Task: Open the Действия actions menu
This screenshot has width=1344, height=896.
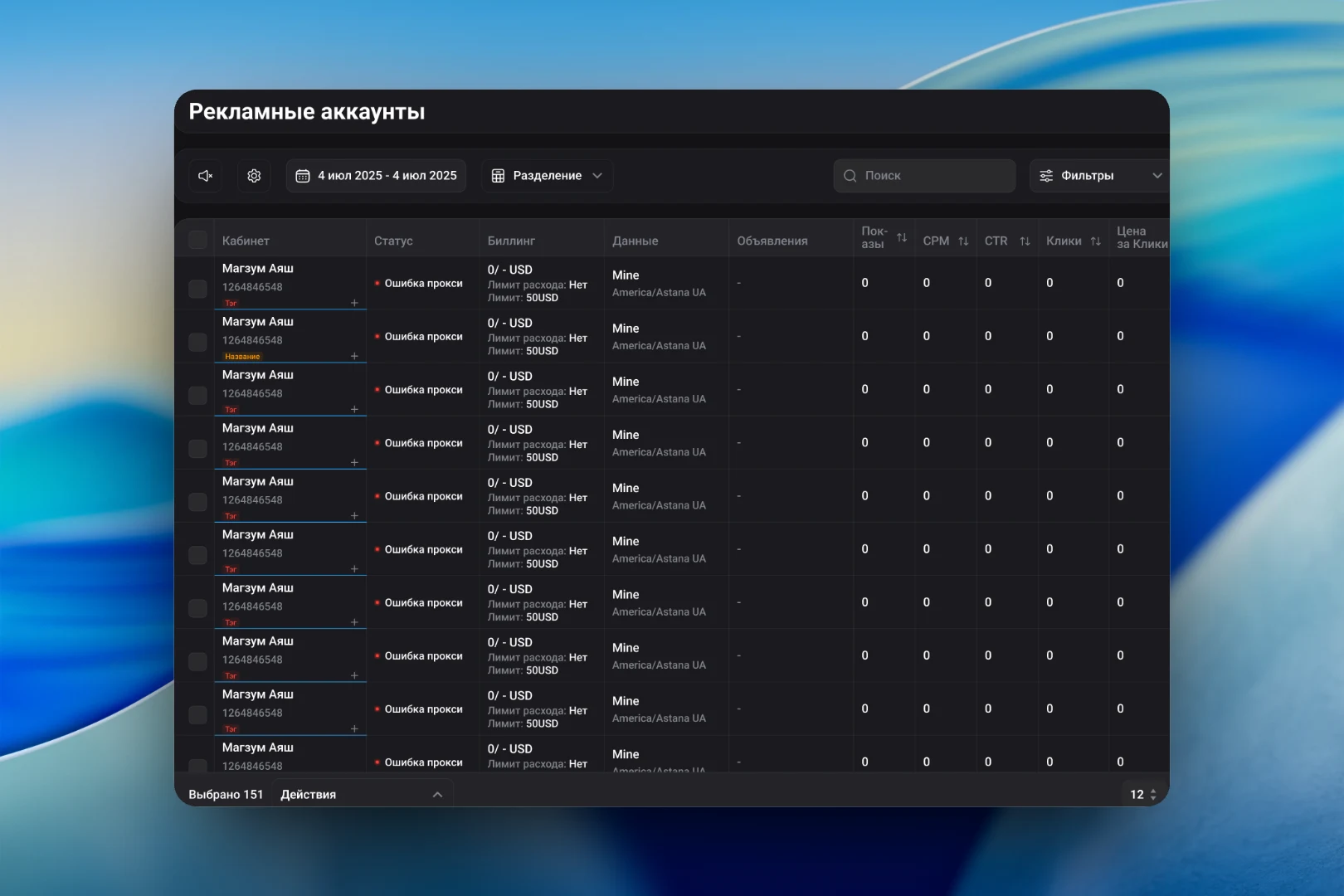Action: (362, 795)
